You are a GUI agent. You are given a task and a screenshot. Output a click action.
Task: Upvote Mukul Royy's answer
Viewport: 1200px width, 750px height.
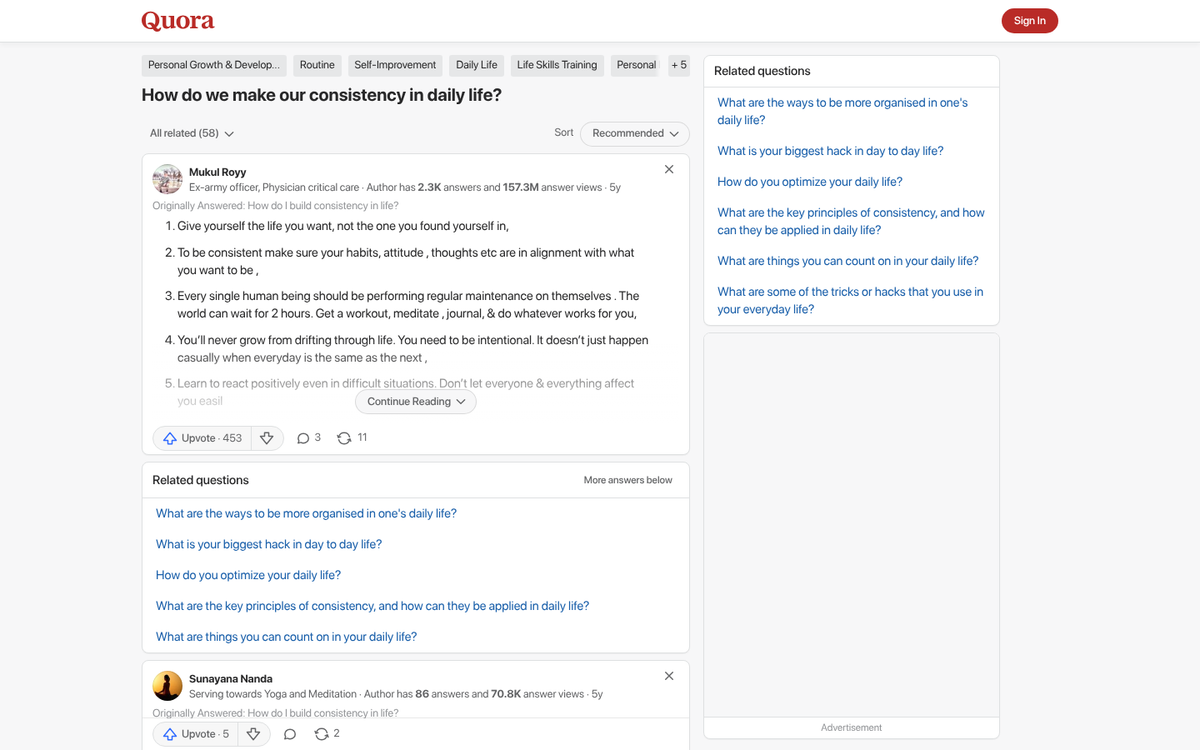(x=203, y=438)
